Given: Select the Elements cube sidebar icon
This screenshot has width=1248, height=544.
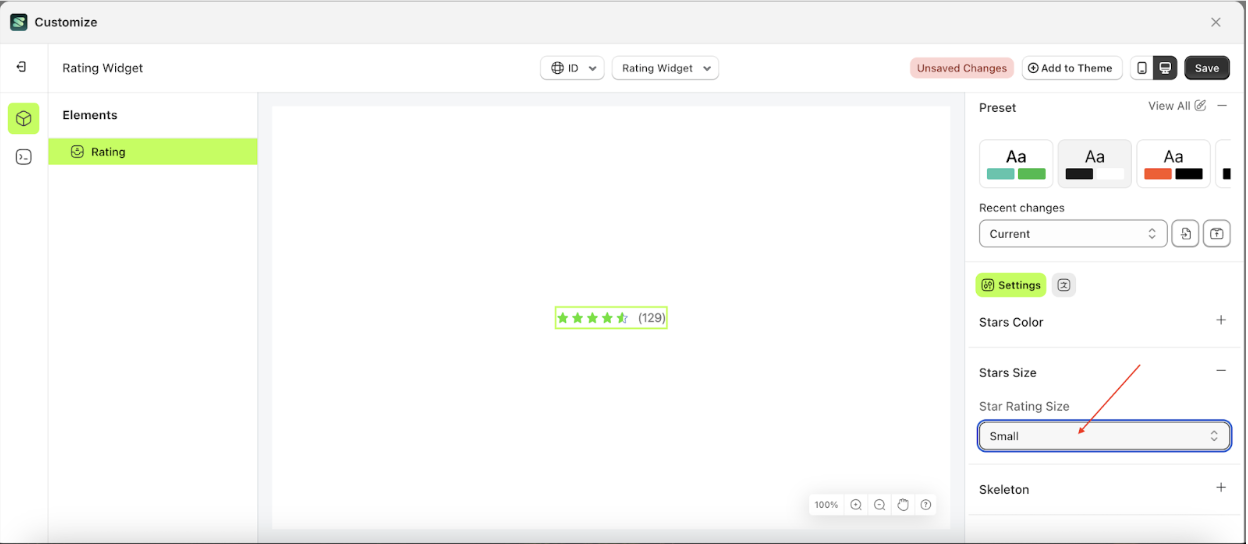Looking at the screenshot, I should pos(24,118).
